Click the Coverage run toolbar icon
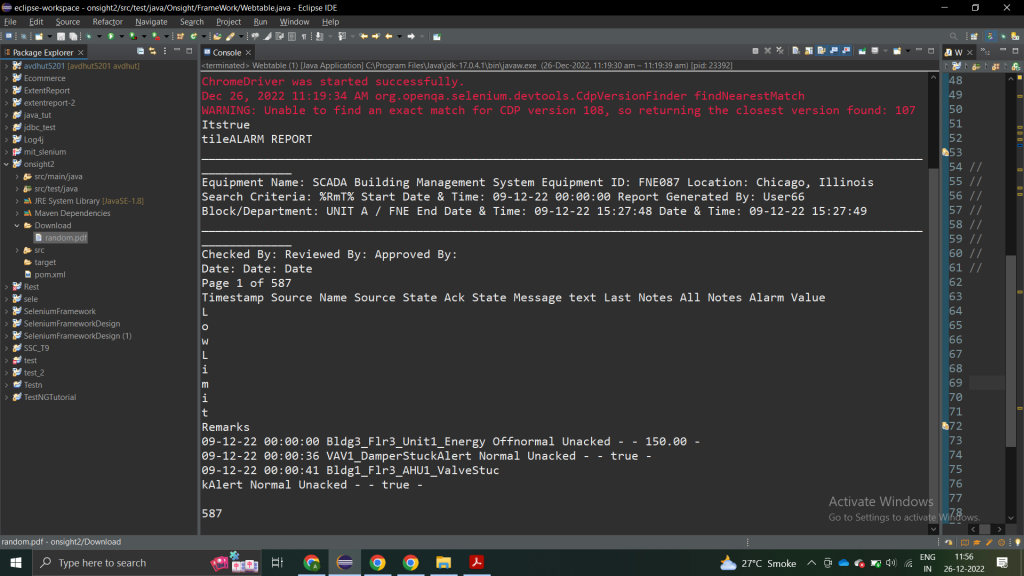1024x576 pixels. click(133, 37)
